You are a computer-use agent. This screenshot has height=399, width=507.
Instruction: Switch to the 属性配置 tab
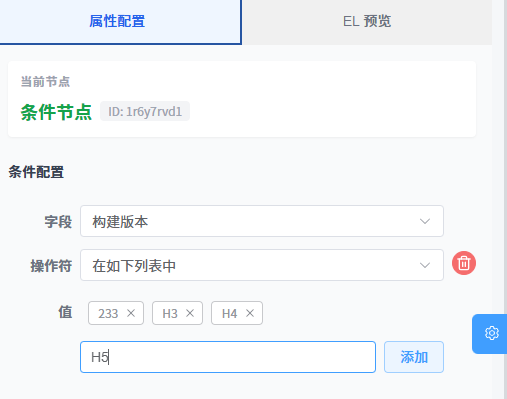pyautogui.click(x=120, y=22)
